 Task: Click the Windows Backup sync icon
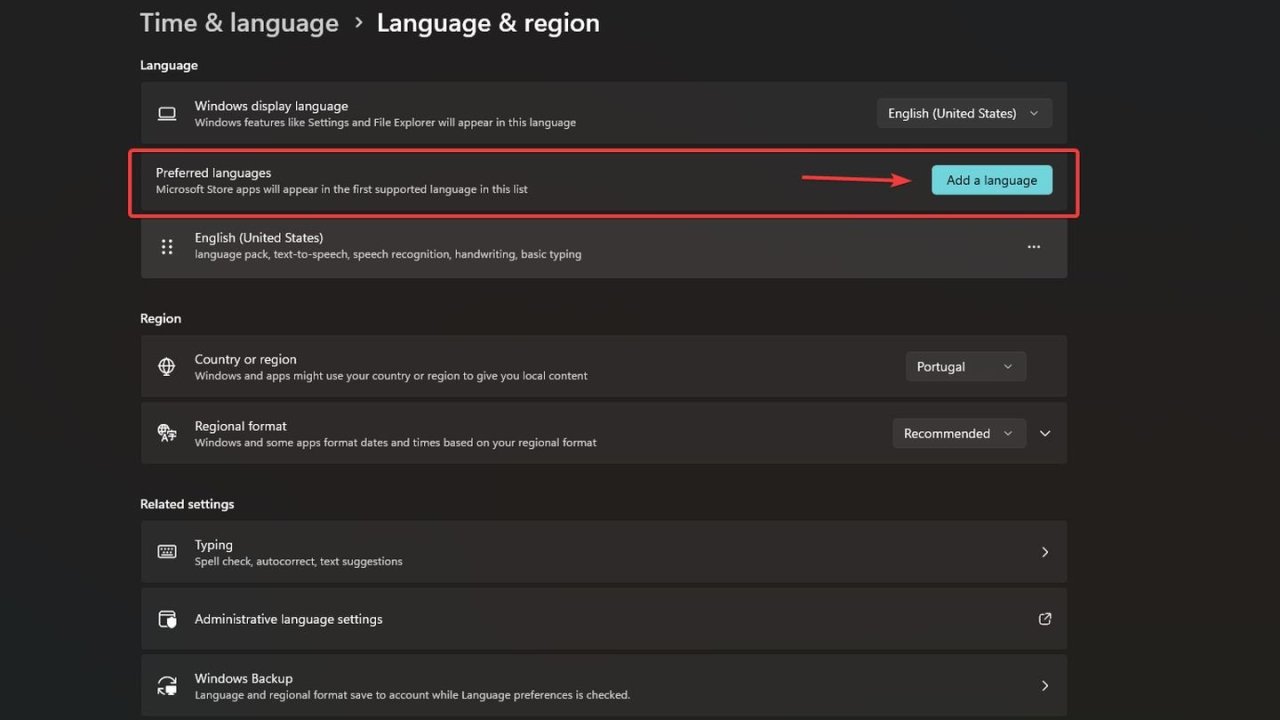[167, 686]
